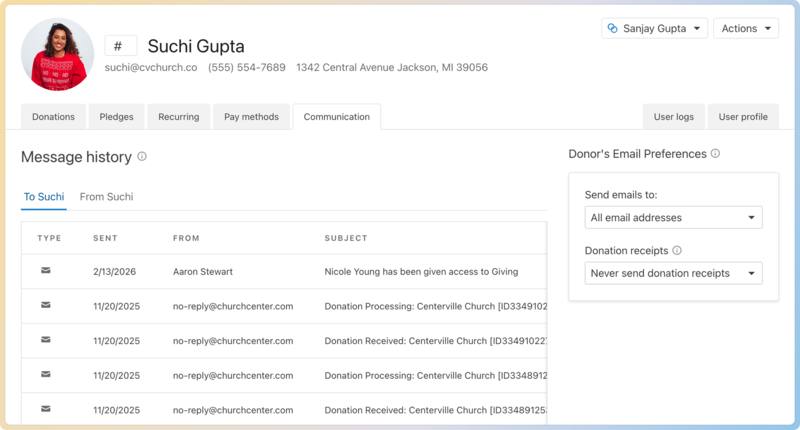
Task: Click the info icon next to Message history
Action: tap(142, 157)
